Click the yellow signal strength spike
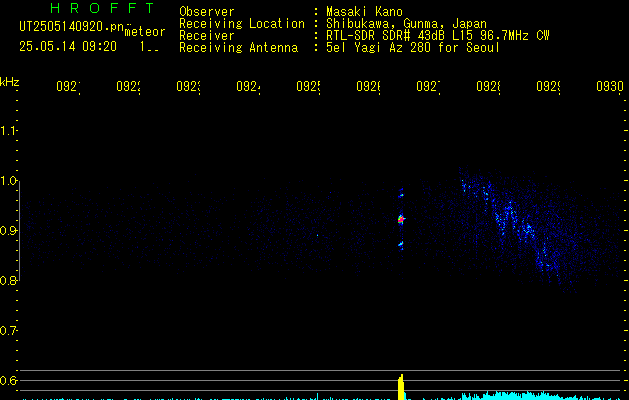This screenshot has height=400, width=629. [x=401, y=387]
